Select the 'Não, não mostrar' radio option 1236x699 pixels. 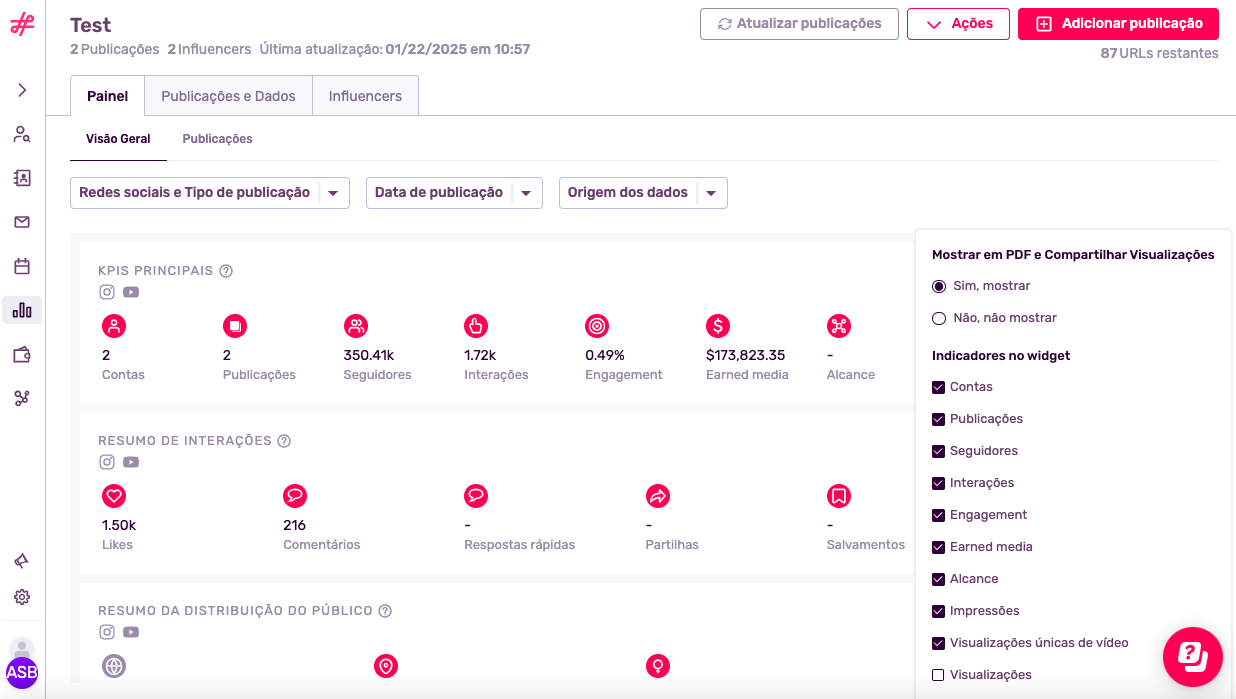pyautogui.click(x=939, y=318)
